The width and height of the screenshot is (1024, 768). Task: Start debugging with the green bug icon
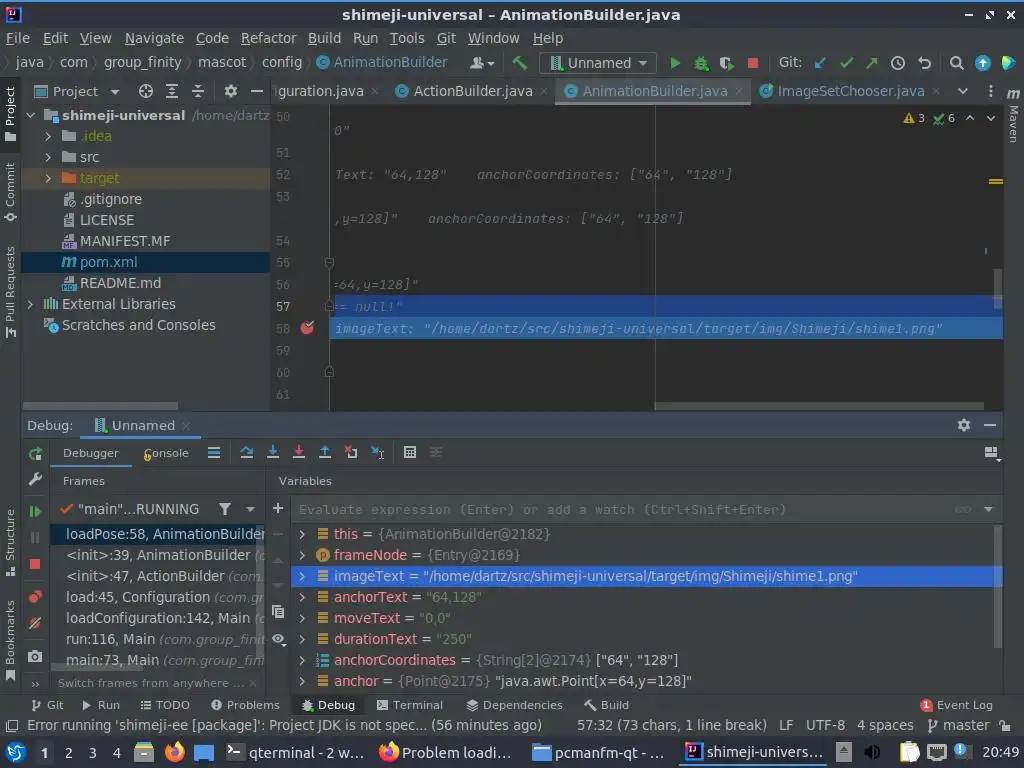click(701, 63)
